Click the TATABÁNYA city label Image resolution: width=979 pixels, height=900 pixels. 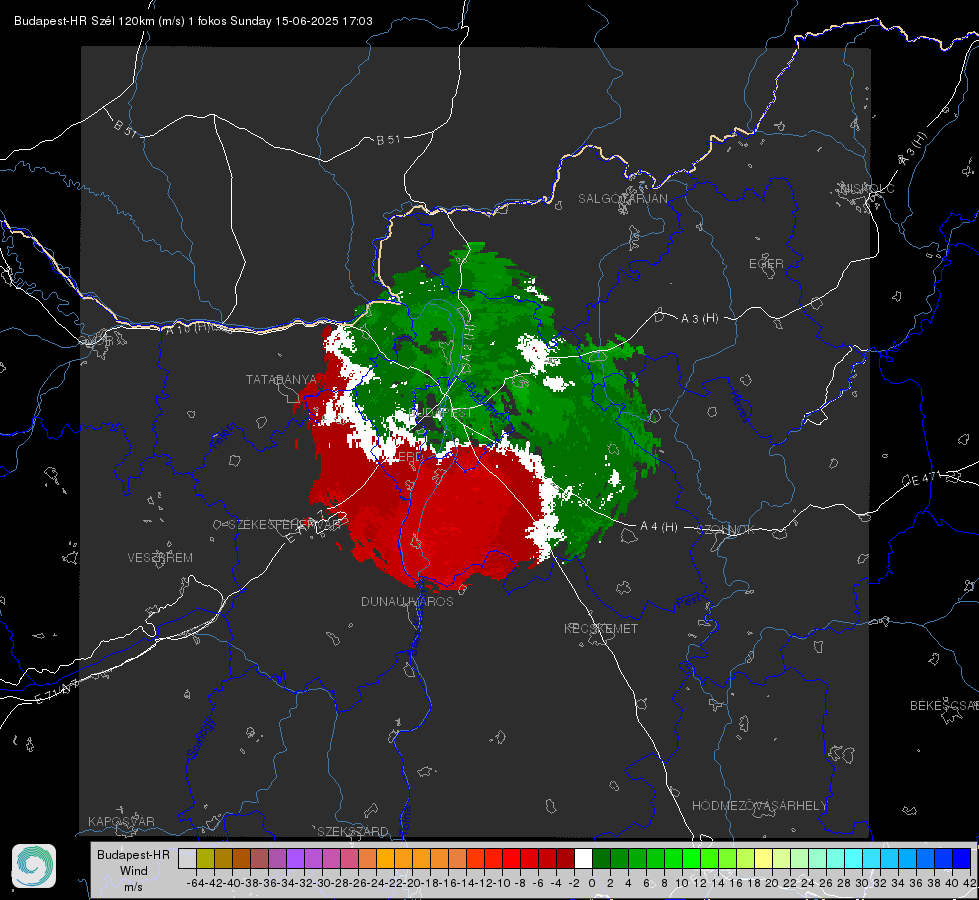coord(281,379)
